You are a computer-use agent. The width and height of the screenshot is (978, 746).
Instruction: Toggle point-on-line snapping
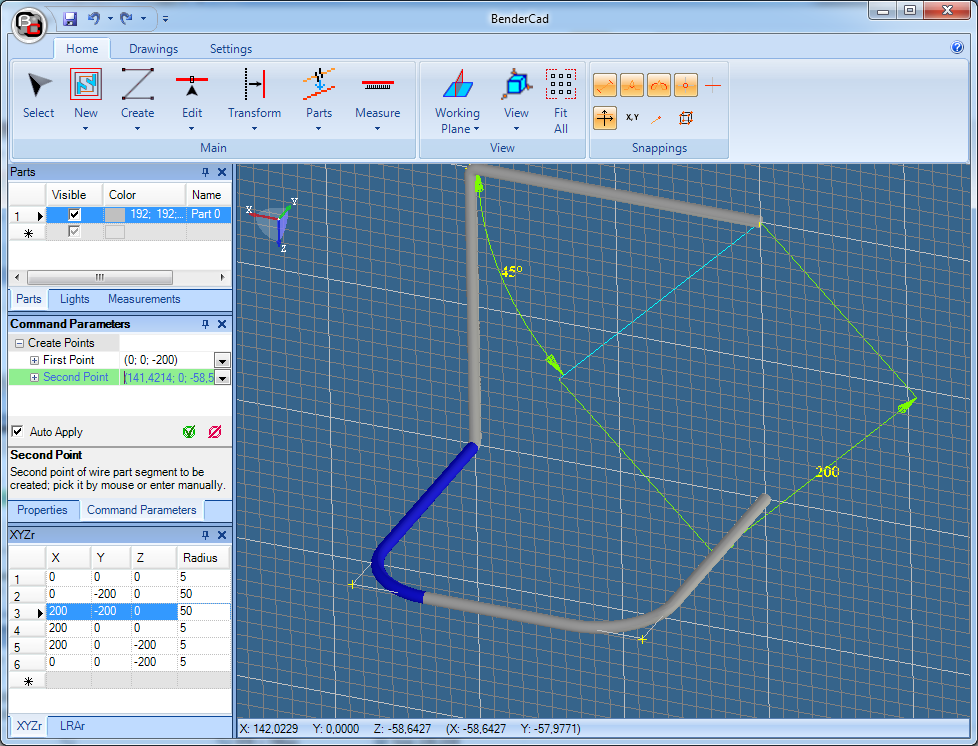[x=656, y=119]
